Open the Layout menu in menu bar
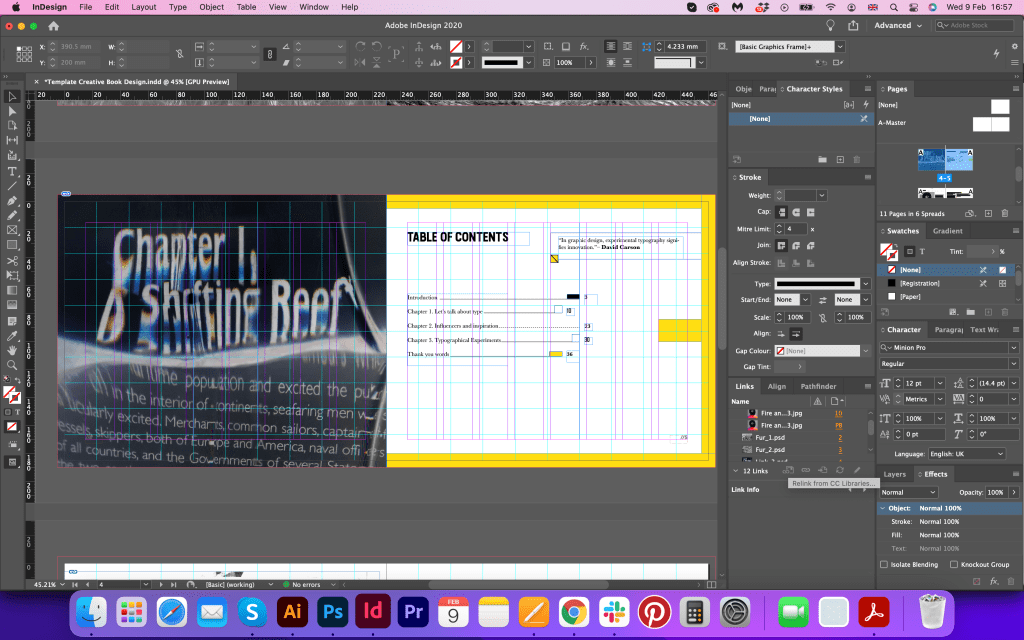 tap(144, 7)
